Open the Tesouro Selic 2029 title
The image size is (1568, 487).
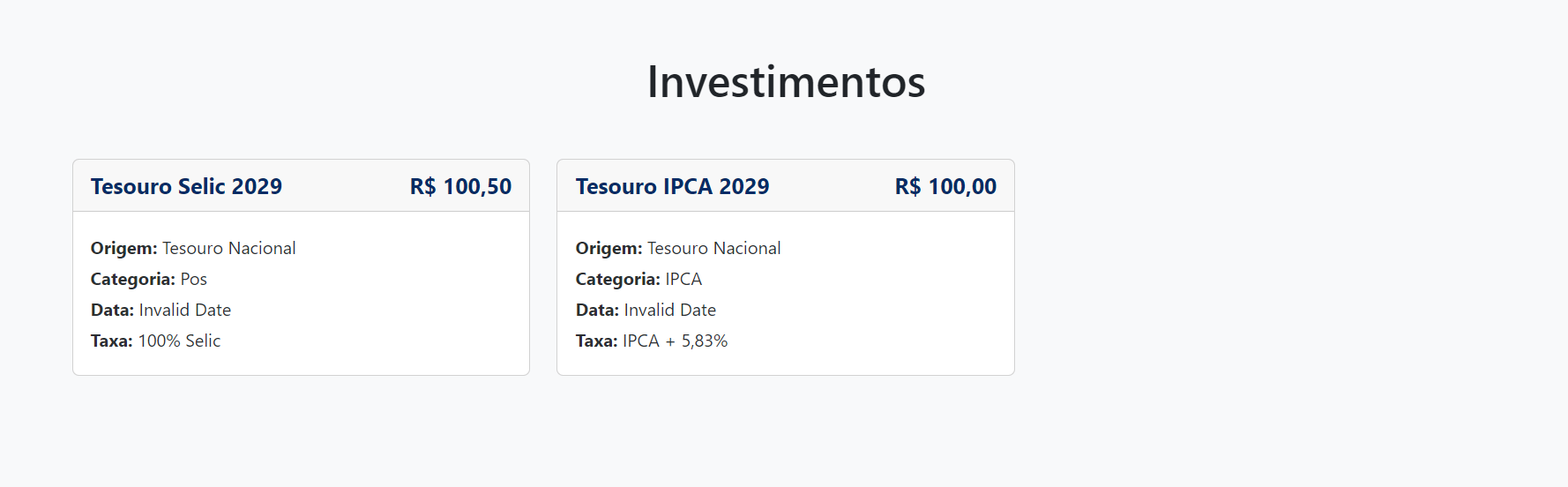(186, 186)
